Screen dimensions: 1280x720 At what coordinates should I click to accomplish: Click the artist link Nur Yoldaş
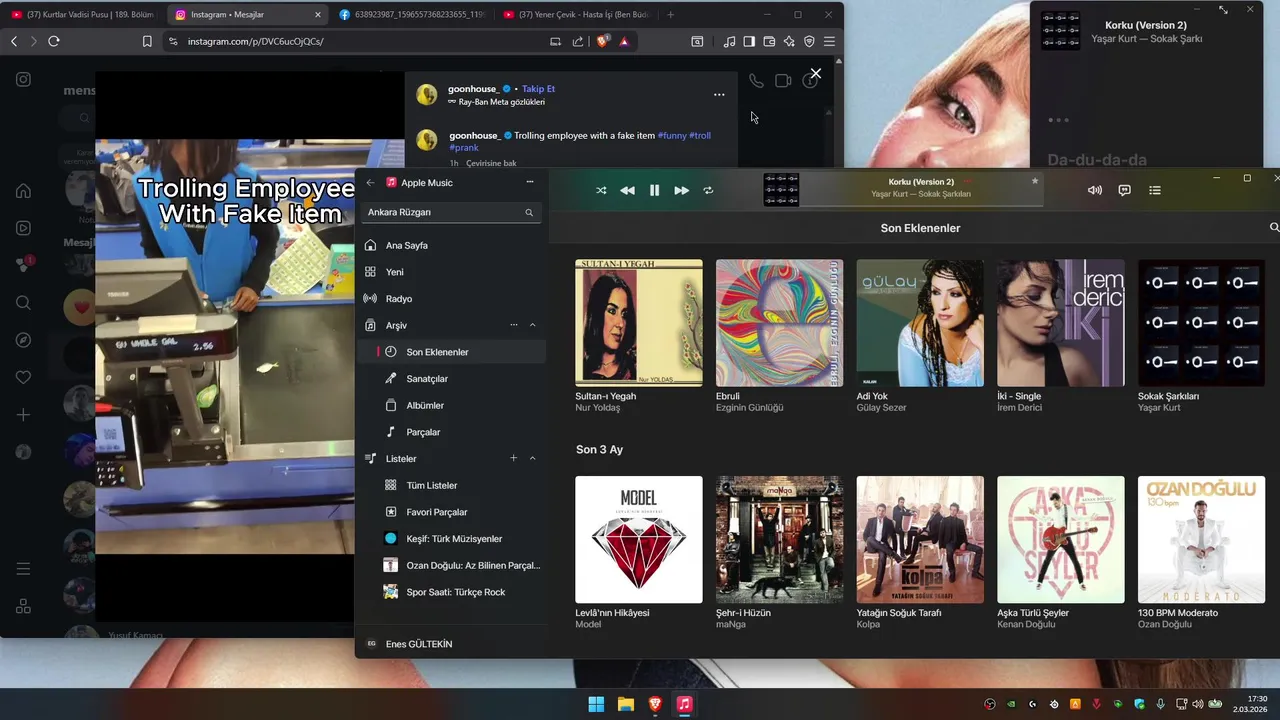click(598, 408)
